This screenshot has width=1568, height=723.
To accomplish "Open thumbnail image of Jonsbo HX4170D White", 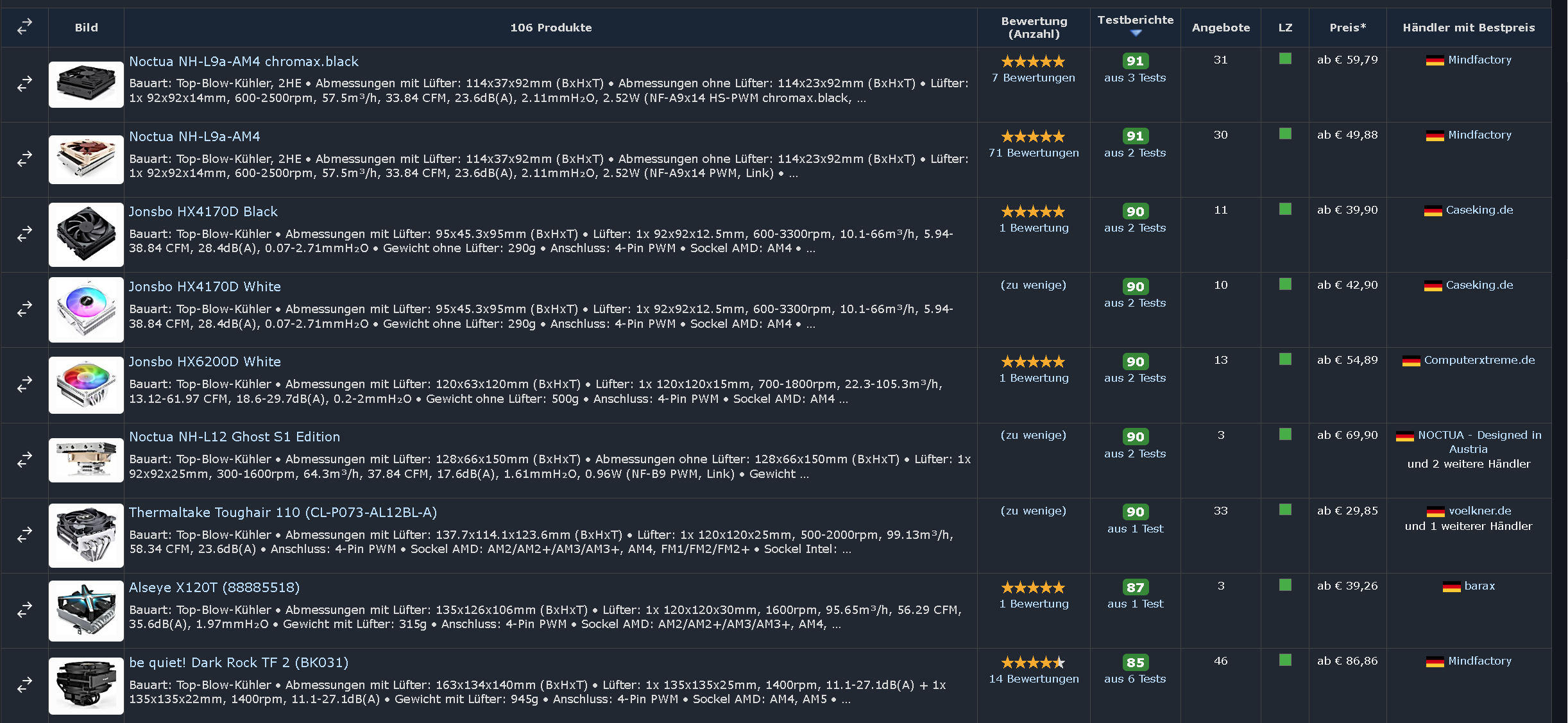I will 86,310.
